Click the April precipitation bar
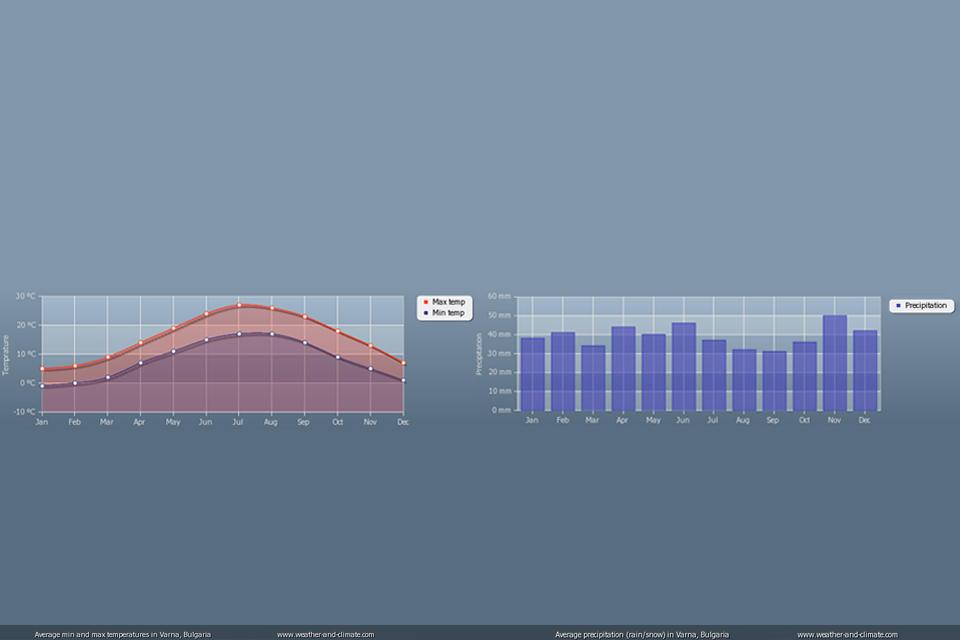Image resolution: width=960 pixels, height=640 pixels. (623, 368)
